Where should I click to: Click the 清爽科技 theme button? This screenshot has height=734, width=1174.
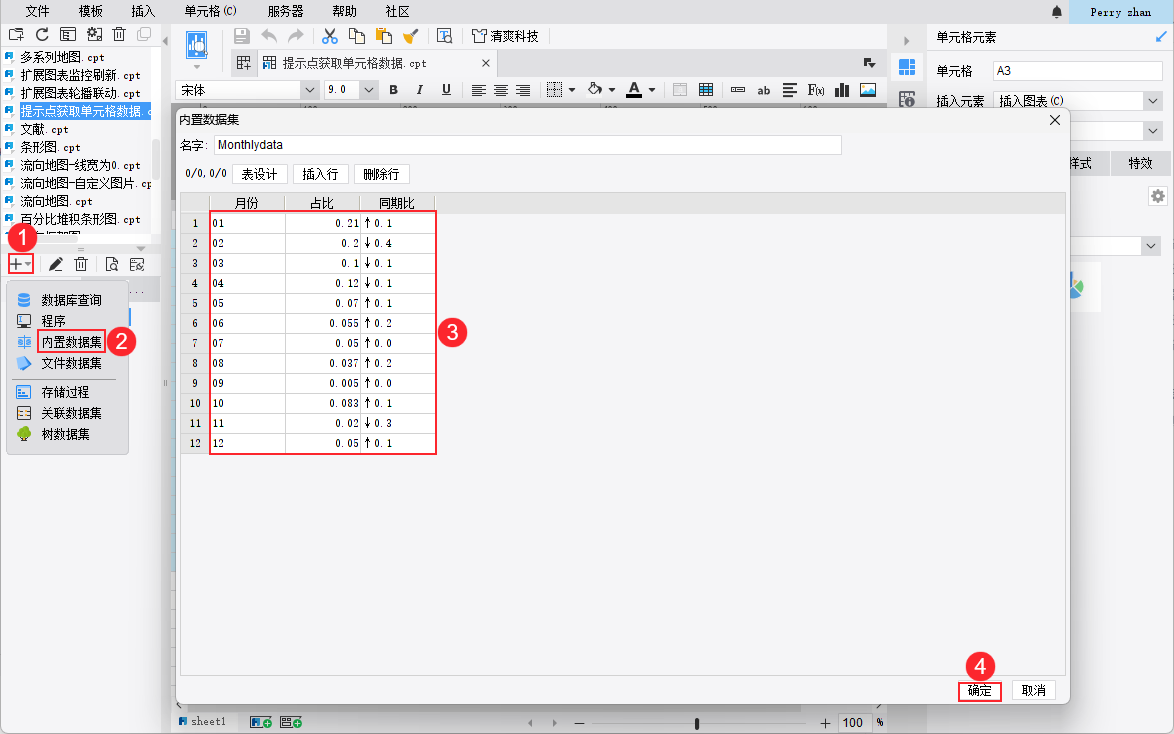pyautogui.click(x=505, y=36)
